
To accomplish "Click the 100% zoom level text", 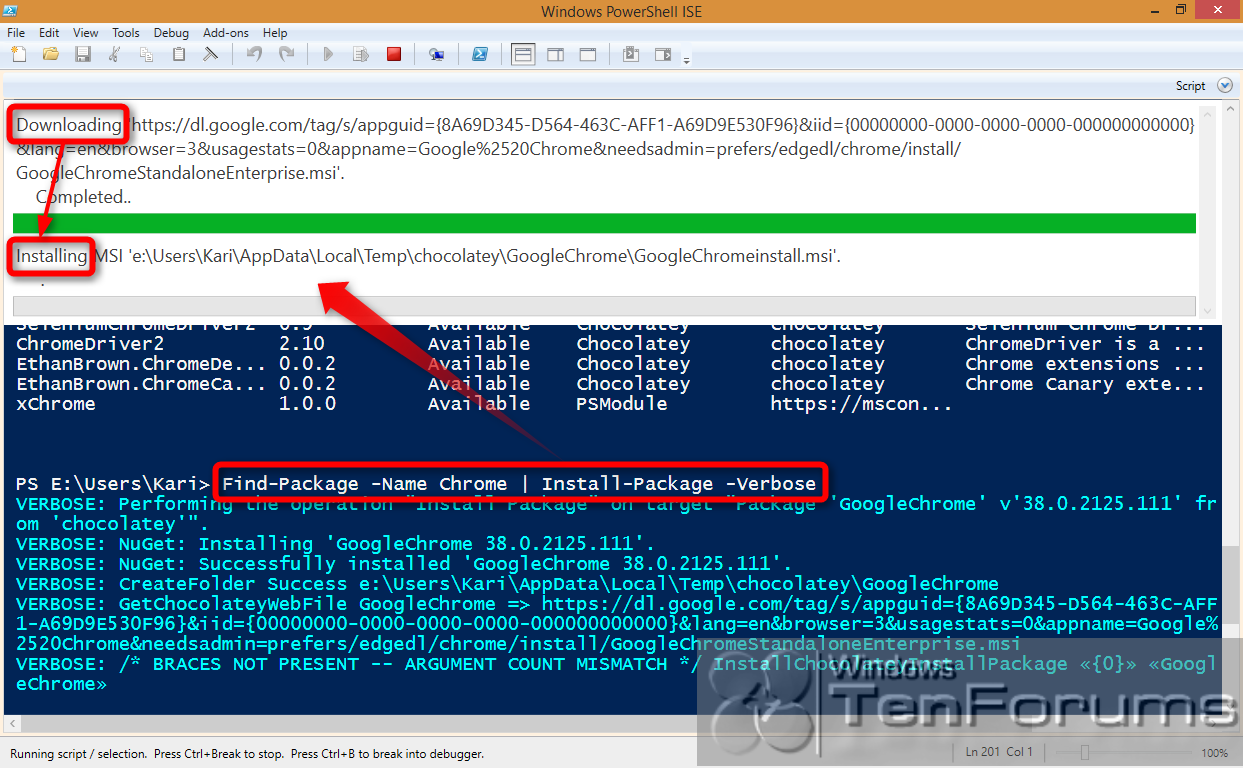I will click(x=1214, y=753).
